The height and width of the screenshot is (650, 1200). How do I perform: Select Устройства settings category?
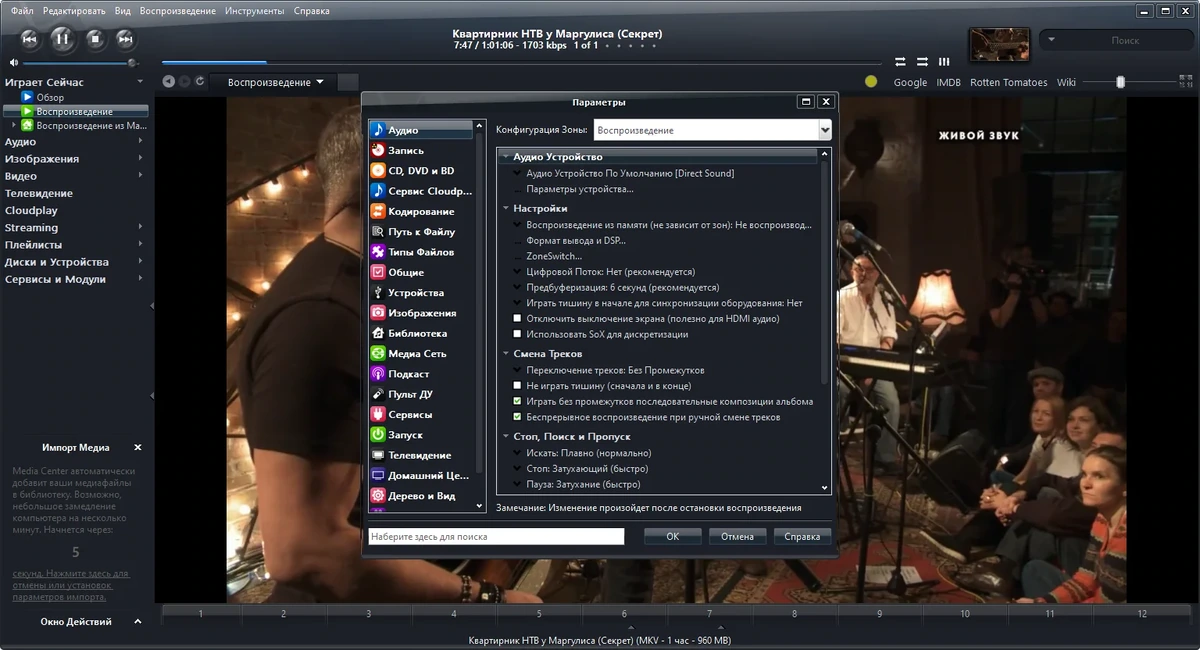[x=420, y=293]
